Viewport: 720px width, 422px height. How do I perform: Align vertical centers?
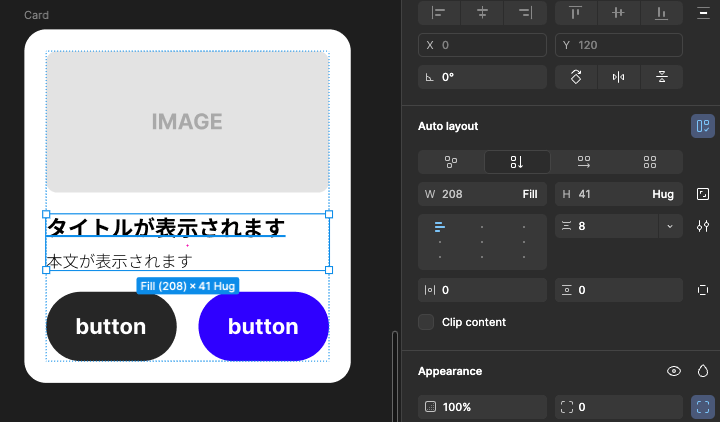(619, 13)
